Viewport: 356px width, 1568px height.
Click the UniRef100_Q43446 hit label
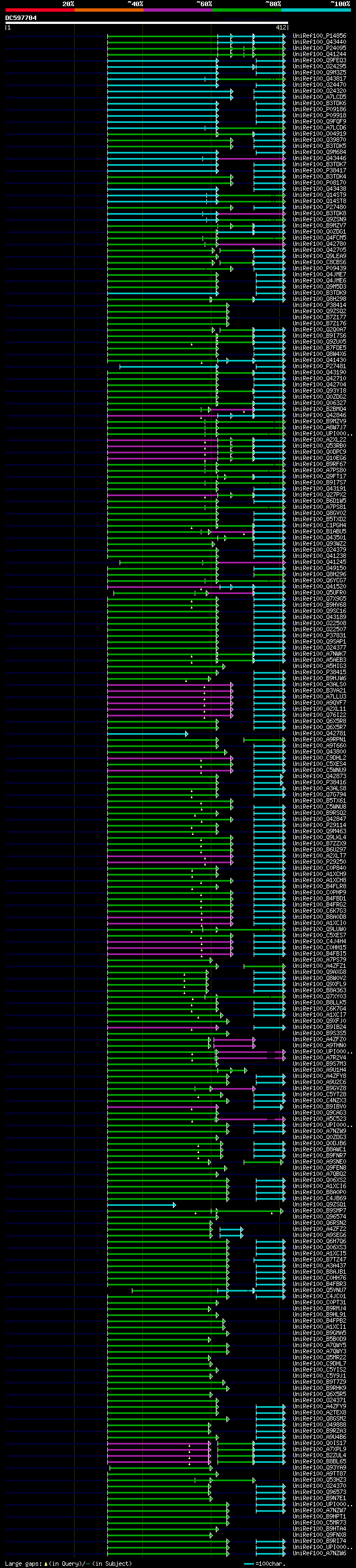click(319, 159)
